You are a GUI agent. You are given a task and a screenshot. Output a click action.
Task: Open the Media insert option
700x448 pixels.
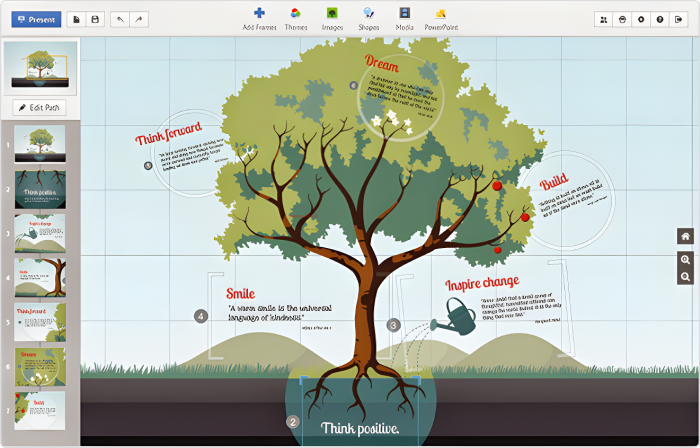(x=404, y=19)
